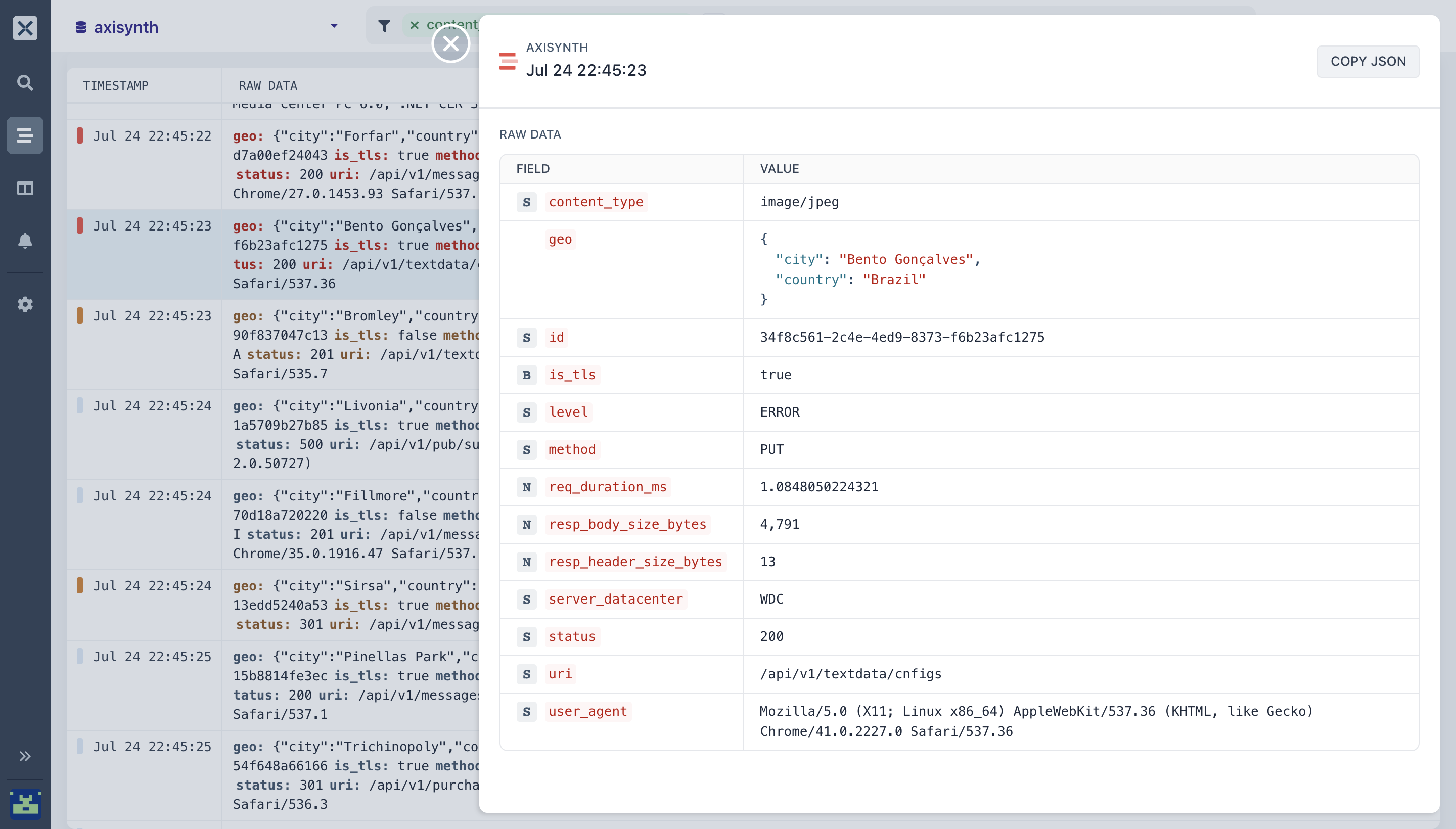Click the resp_header_size_bytes field tag

click(635, 562)
